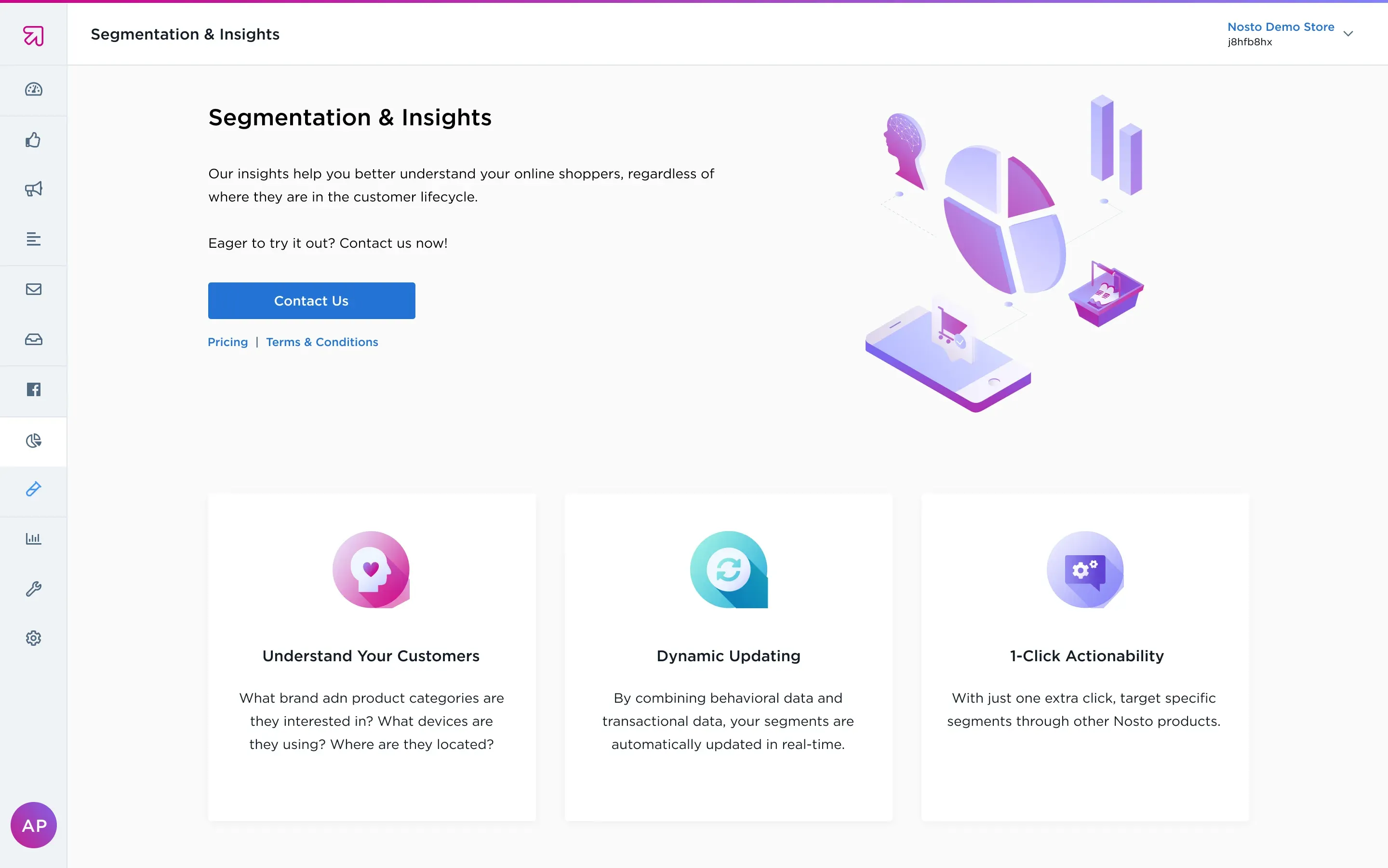1388x868 pixels.
Task: Click the Nosto Demo Store name
Action: click(1281, 27)
